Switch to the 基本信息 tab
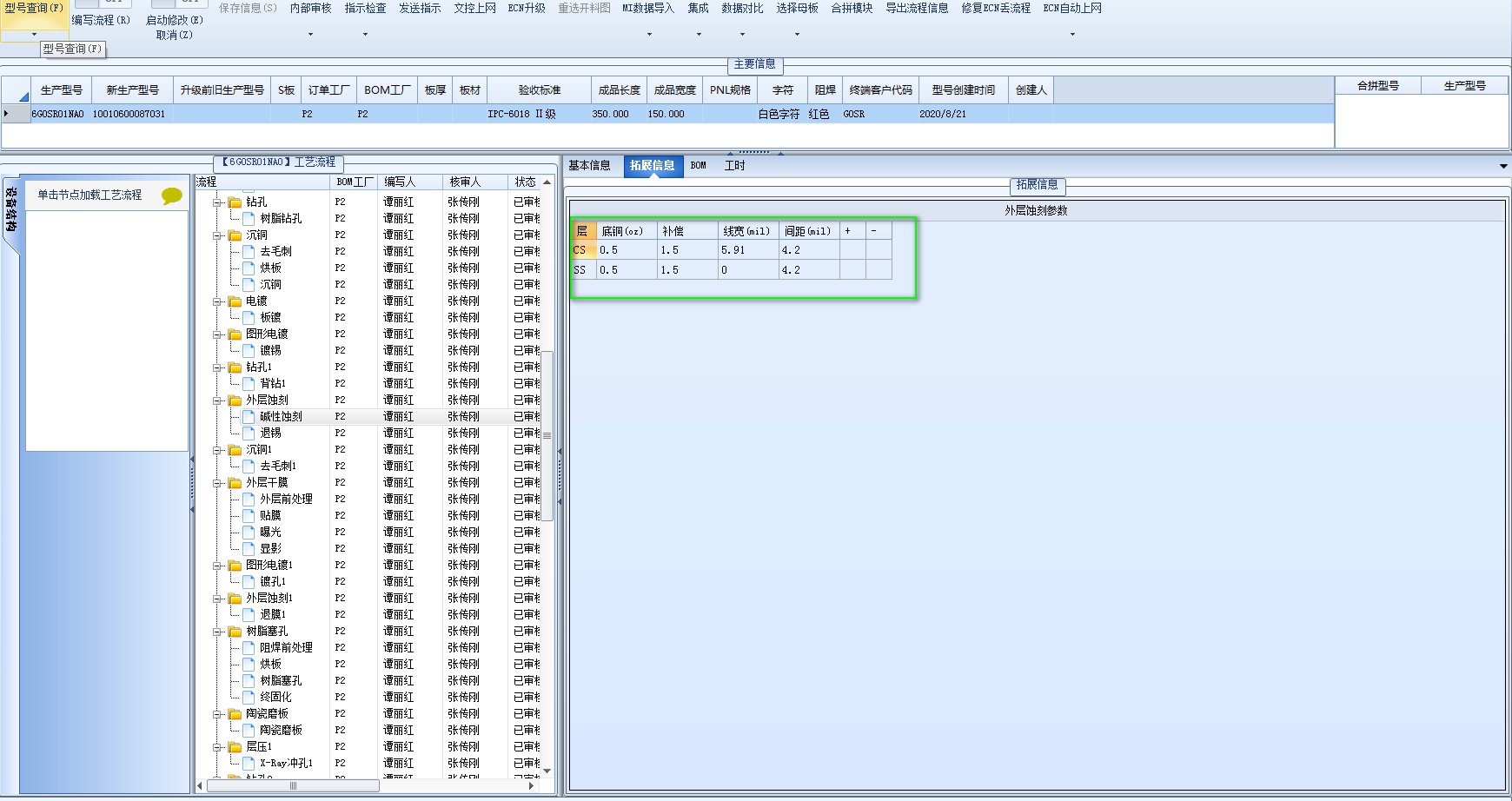 (x=589, y=166)
